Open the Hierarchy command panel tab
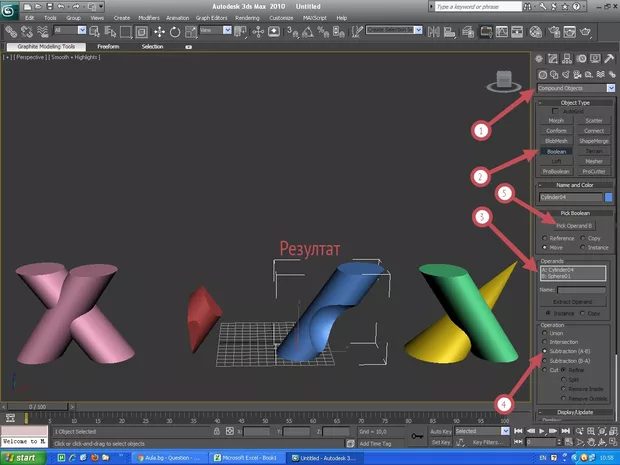 568,60
